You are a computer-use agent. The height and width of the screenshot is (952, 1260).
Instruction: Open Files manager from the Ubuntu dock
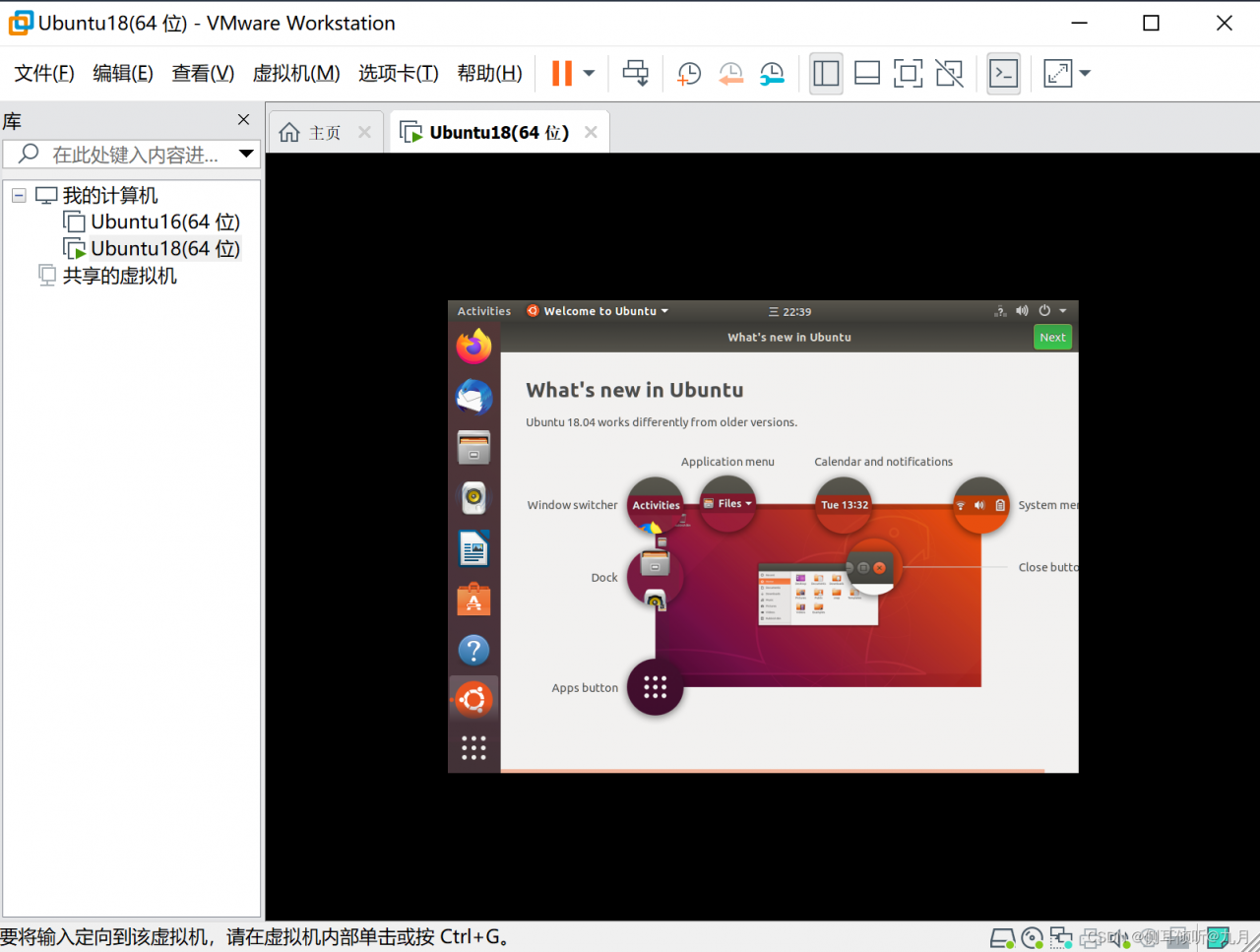click(x=473, y=448)
